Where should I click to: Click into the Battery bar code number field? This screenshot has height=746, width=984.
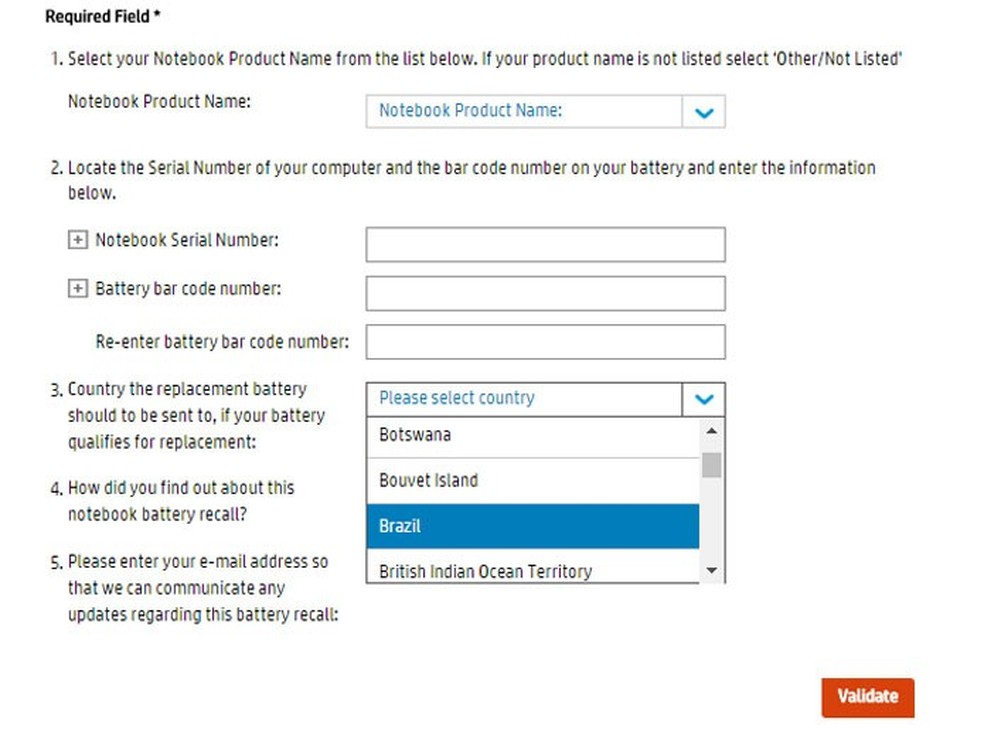click(x=545, y=294)
